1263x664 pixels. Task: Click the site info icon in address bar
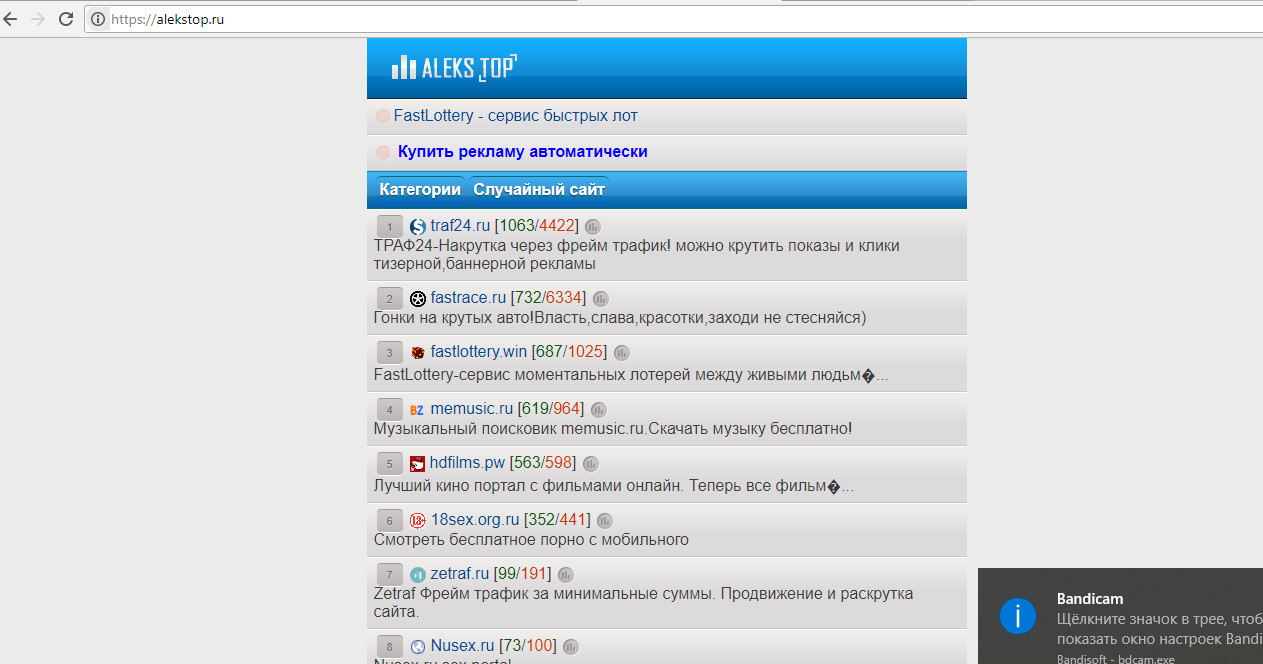point(98,19)
